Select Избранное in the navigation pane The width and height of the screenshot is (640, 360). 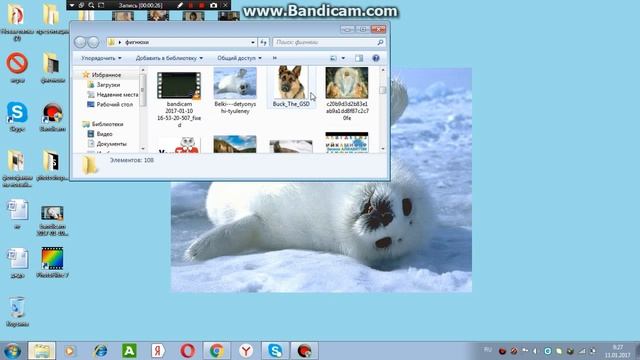point(102,75)
